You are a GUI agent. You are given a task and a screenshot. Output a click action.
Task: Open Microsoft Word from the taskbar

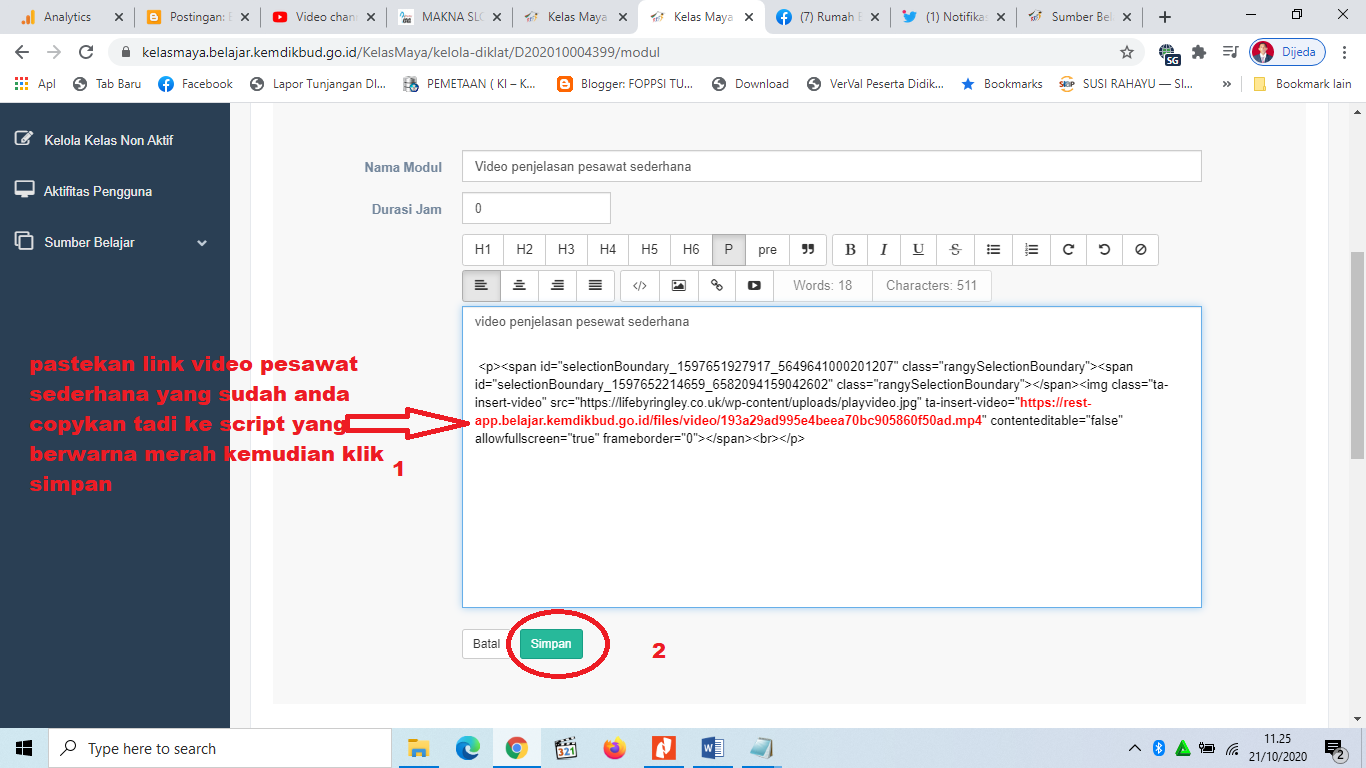(713, 748)
